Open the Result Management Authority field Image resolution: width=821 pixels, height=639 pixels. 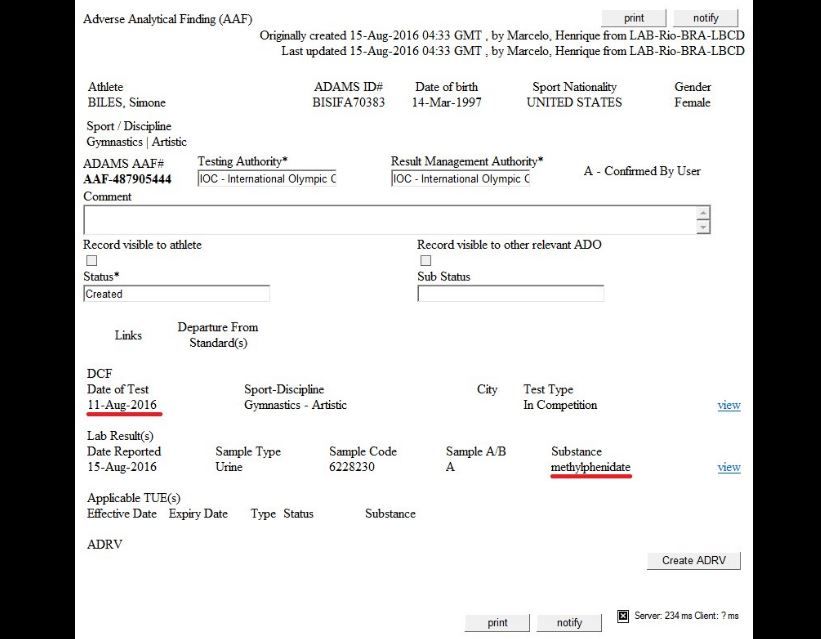[x=460, y=179]
